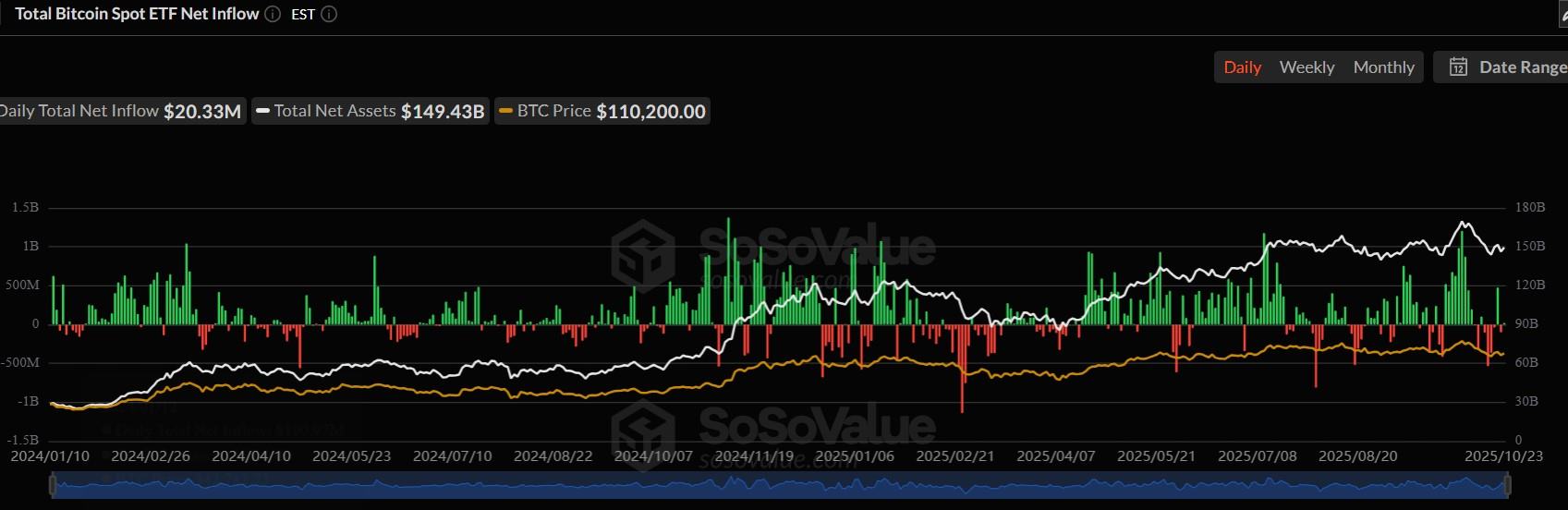Click the 2025/04/07 date axis label

(x=1056, y=455)
